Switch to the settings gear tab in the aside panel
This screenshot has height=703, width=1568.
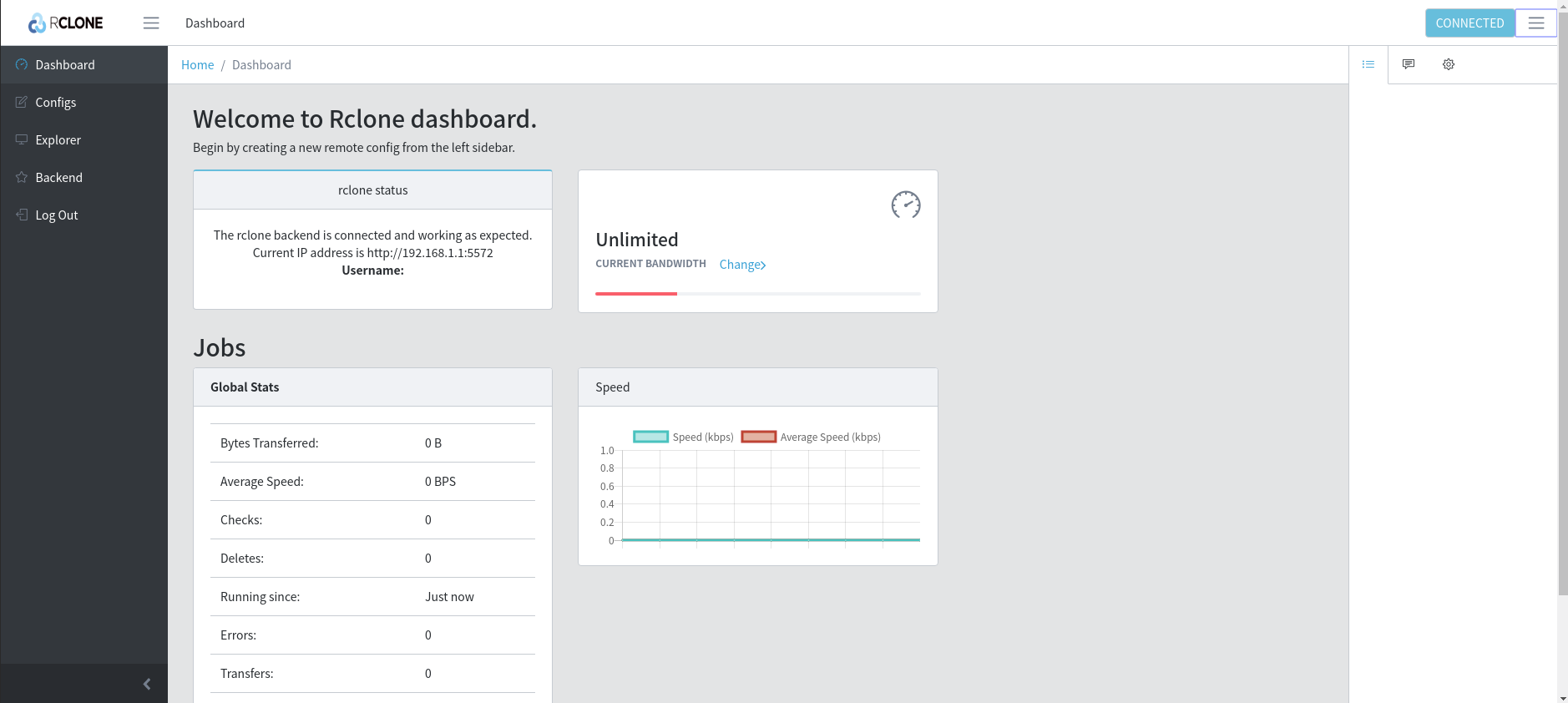(x=1449, y=64)
